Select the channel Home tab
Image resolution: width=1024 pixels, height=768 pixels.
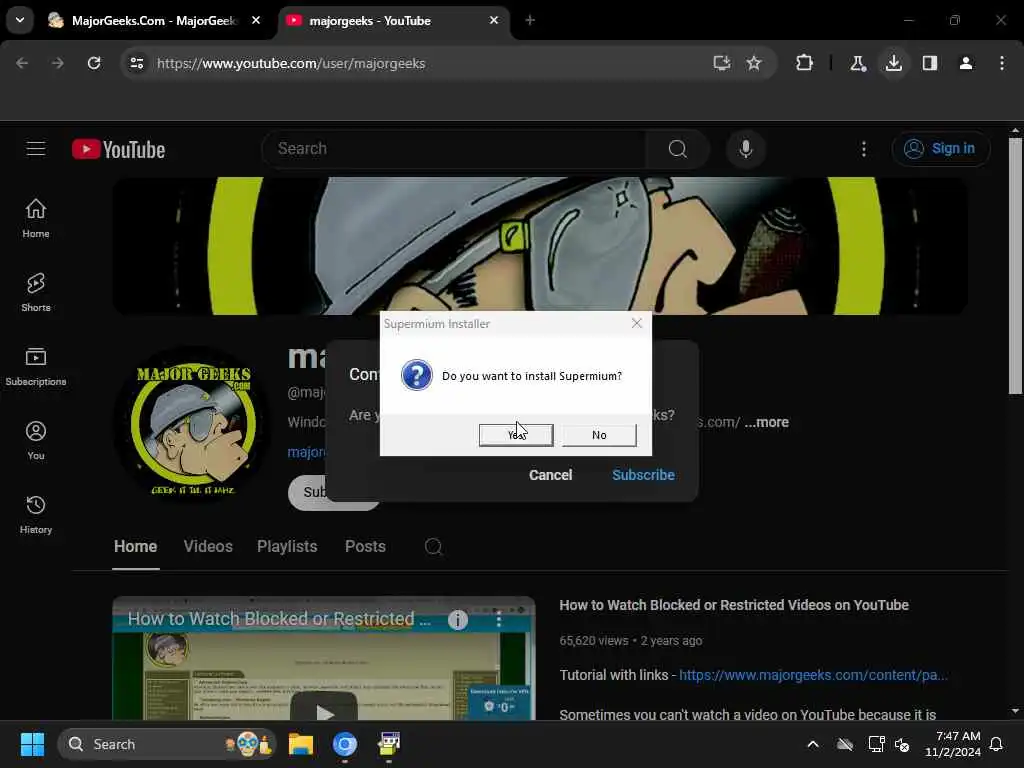click(x=135, y=547)
